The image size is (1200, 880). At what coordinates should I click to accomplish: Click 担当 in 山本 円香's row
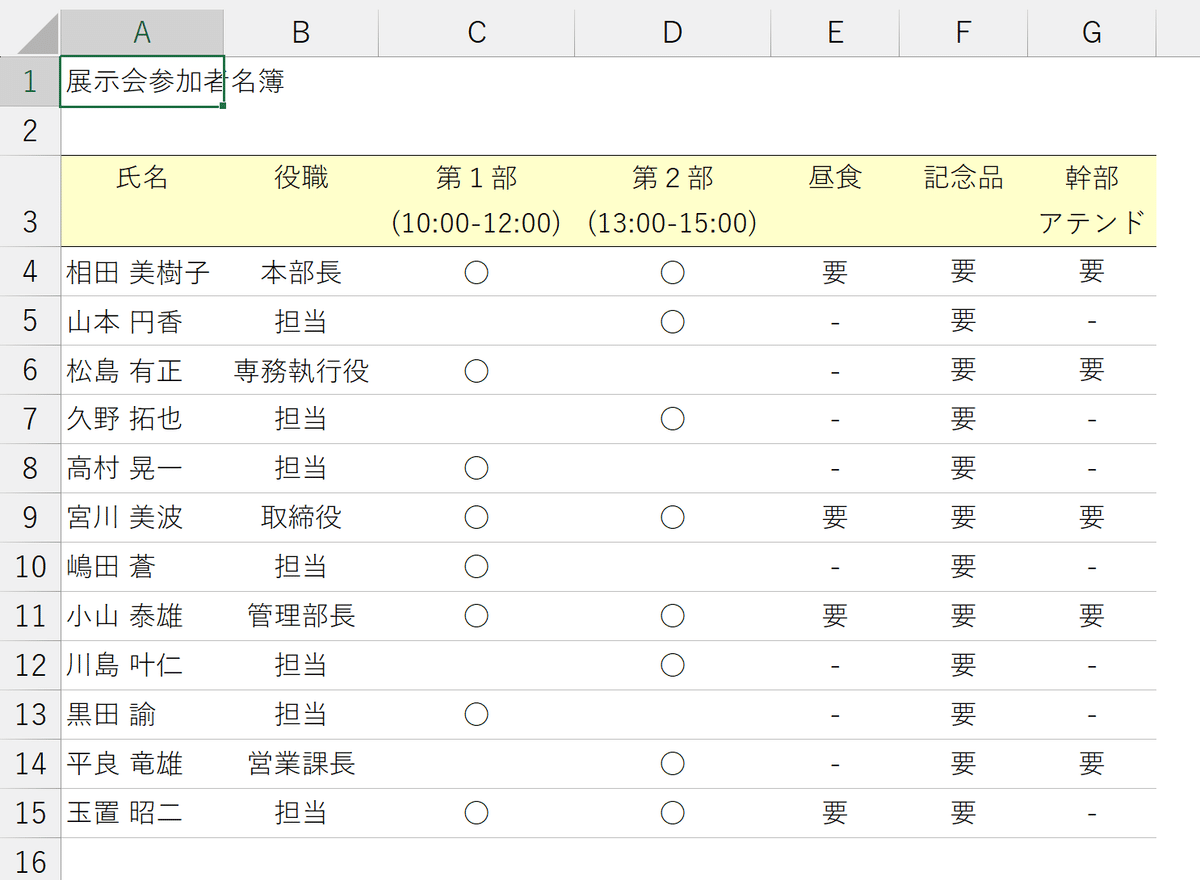click(301, 321)
